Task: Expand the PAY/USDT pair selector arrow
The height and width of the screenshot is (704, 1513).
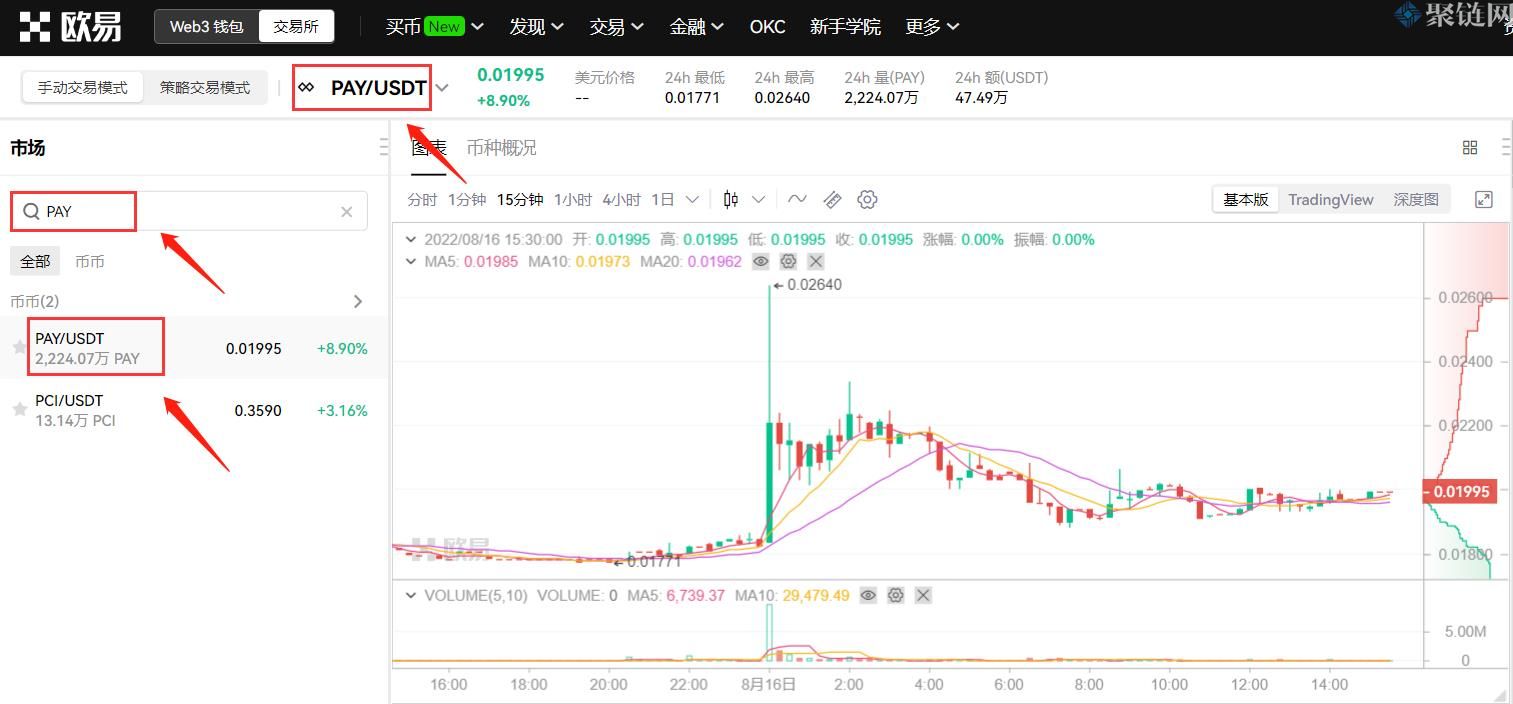Action: point(442,88)
